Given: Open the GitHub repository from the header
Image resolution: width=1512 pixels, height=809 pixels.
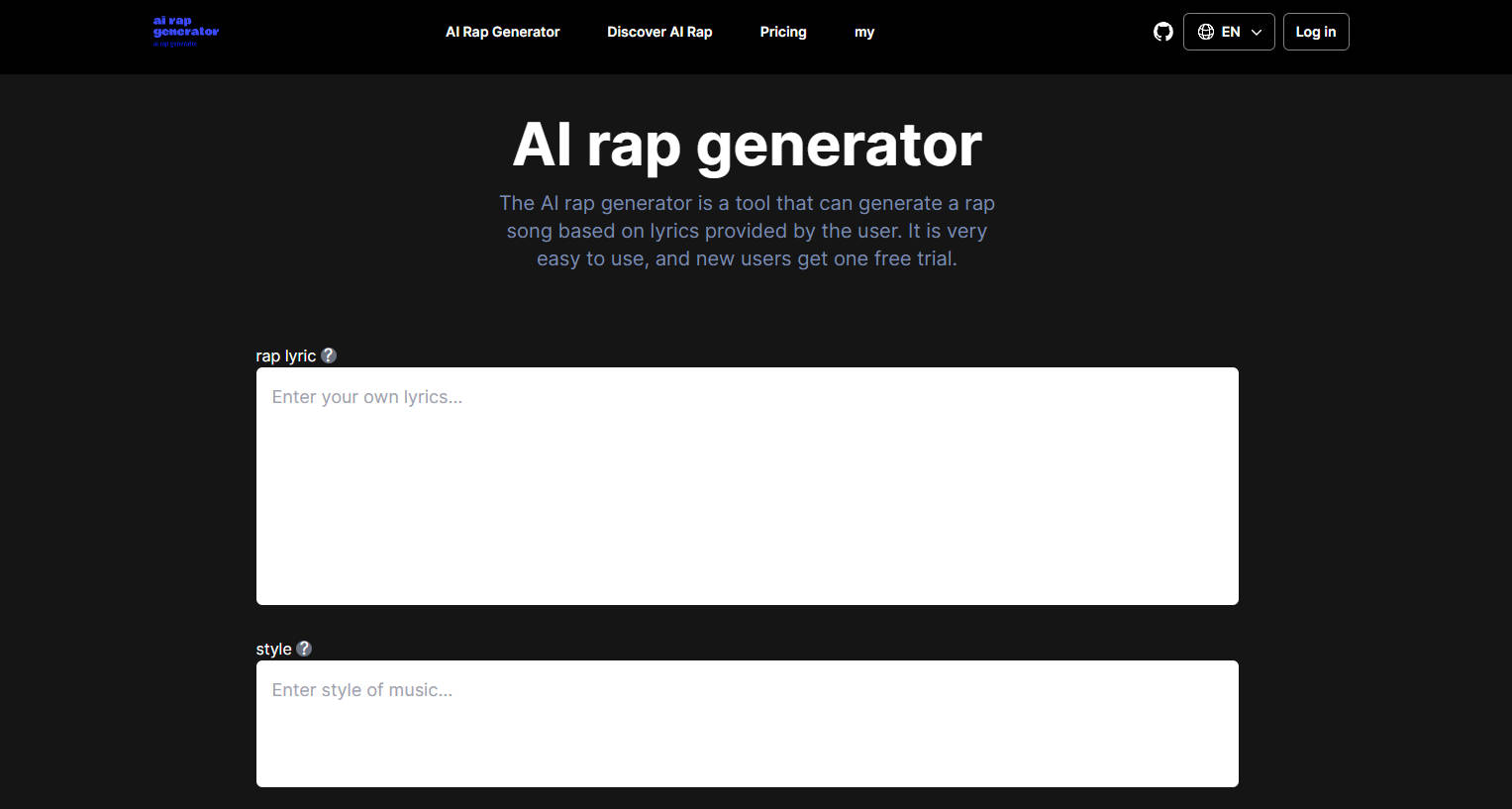Looking at the screenshot, I should (1162, 32).
